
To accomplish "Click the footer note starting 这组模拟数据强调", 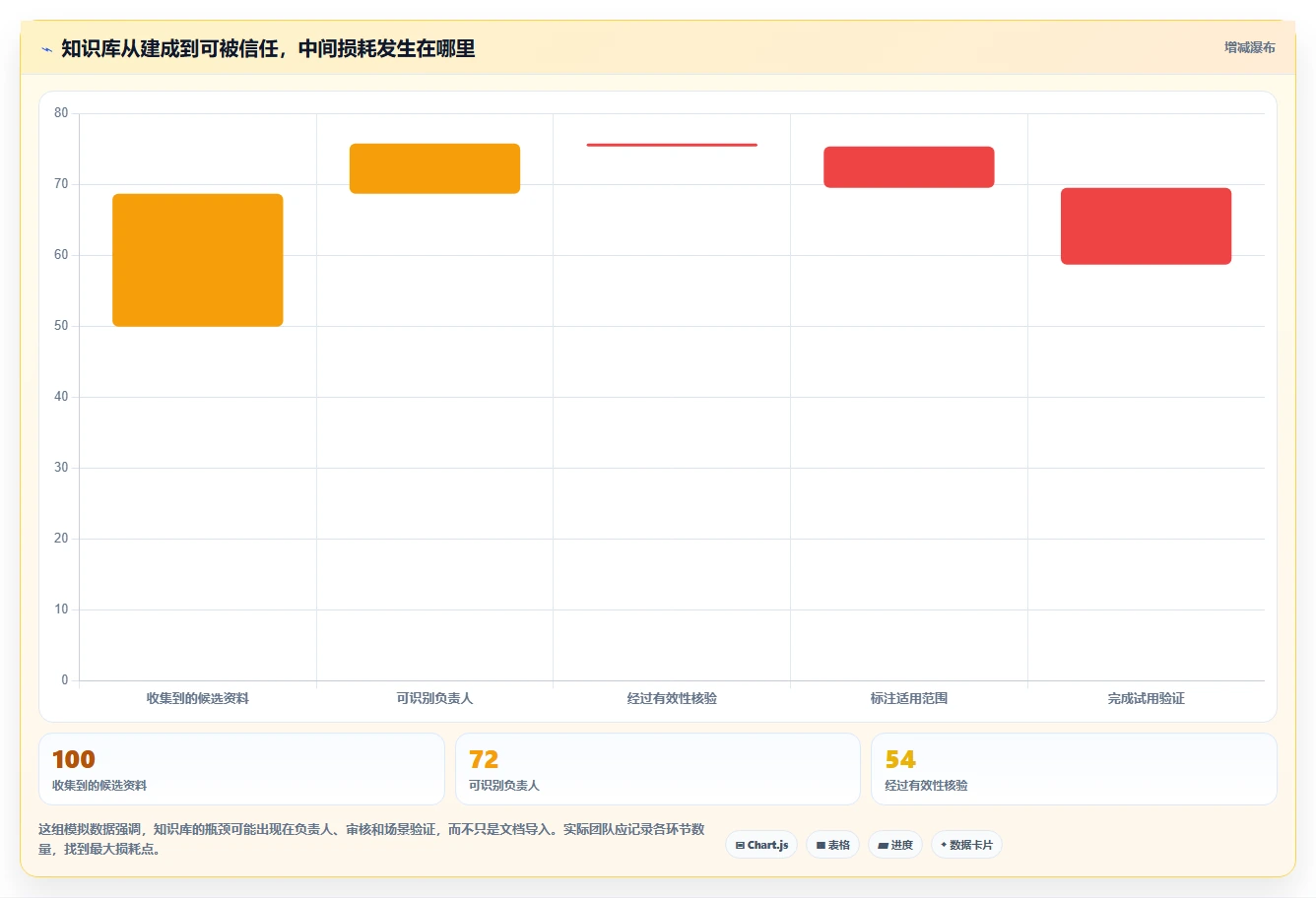I will (372, 839).
